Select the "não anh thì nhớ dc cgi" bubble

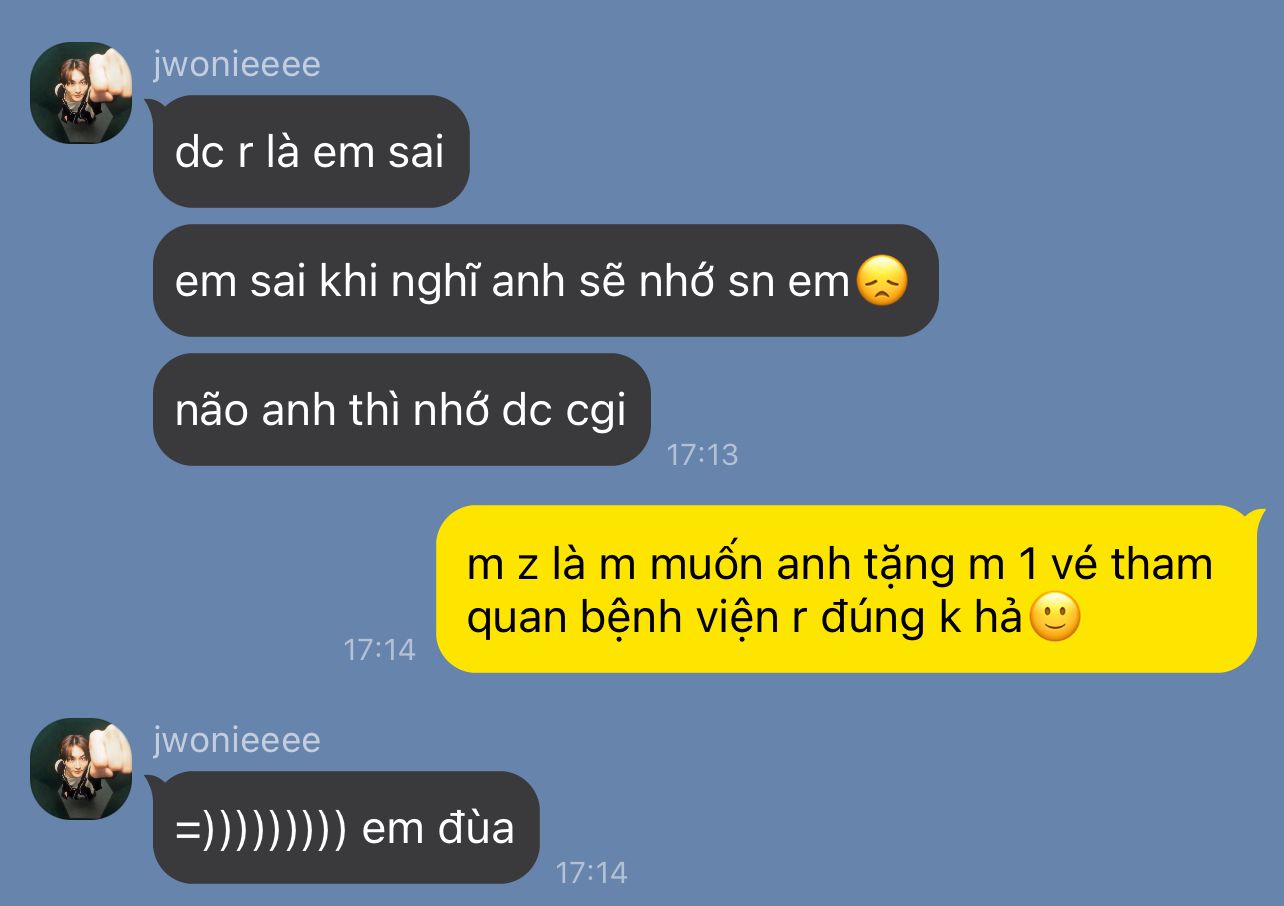401,410
